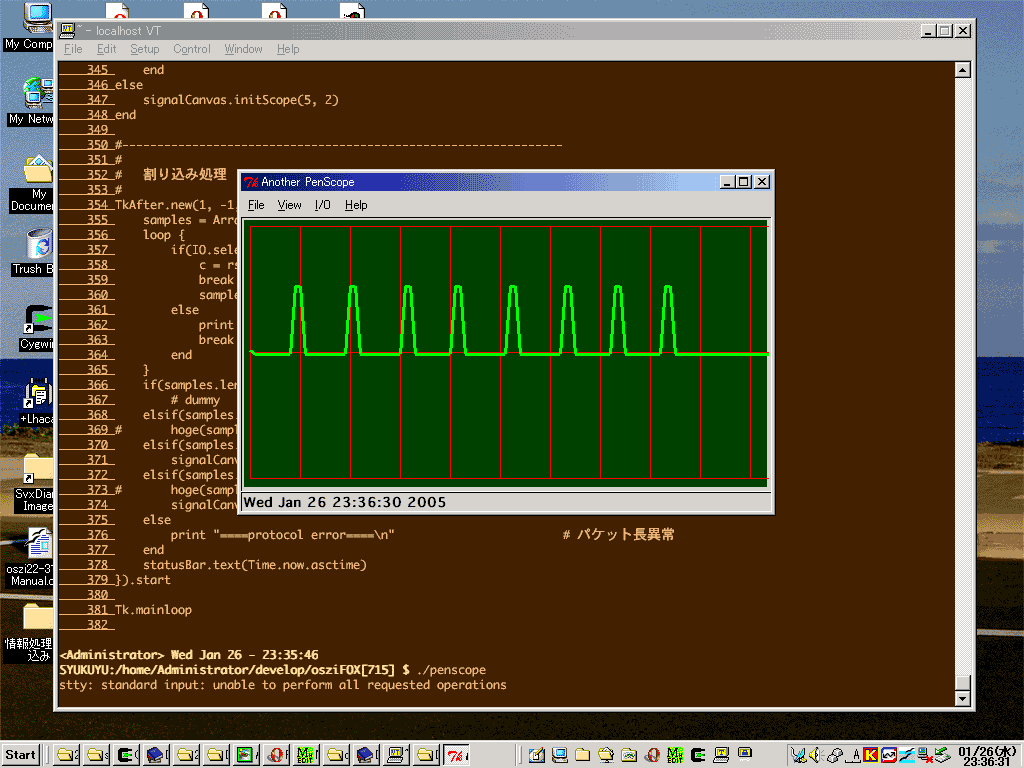Image resolution: width=1024 pixels, height=768 pixels.
Task: Open the I/O menu in Another PenScope
Action: [322, 205]
